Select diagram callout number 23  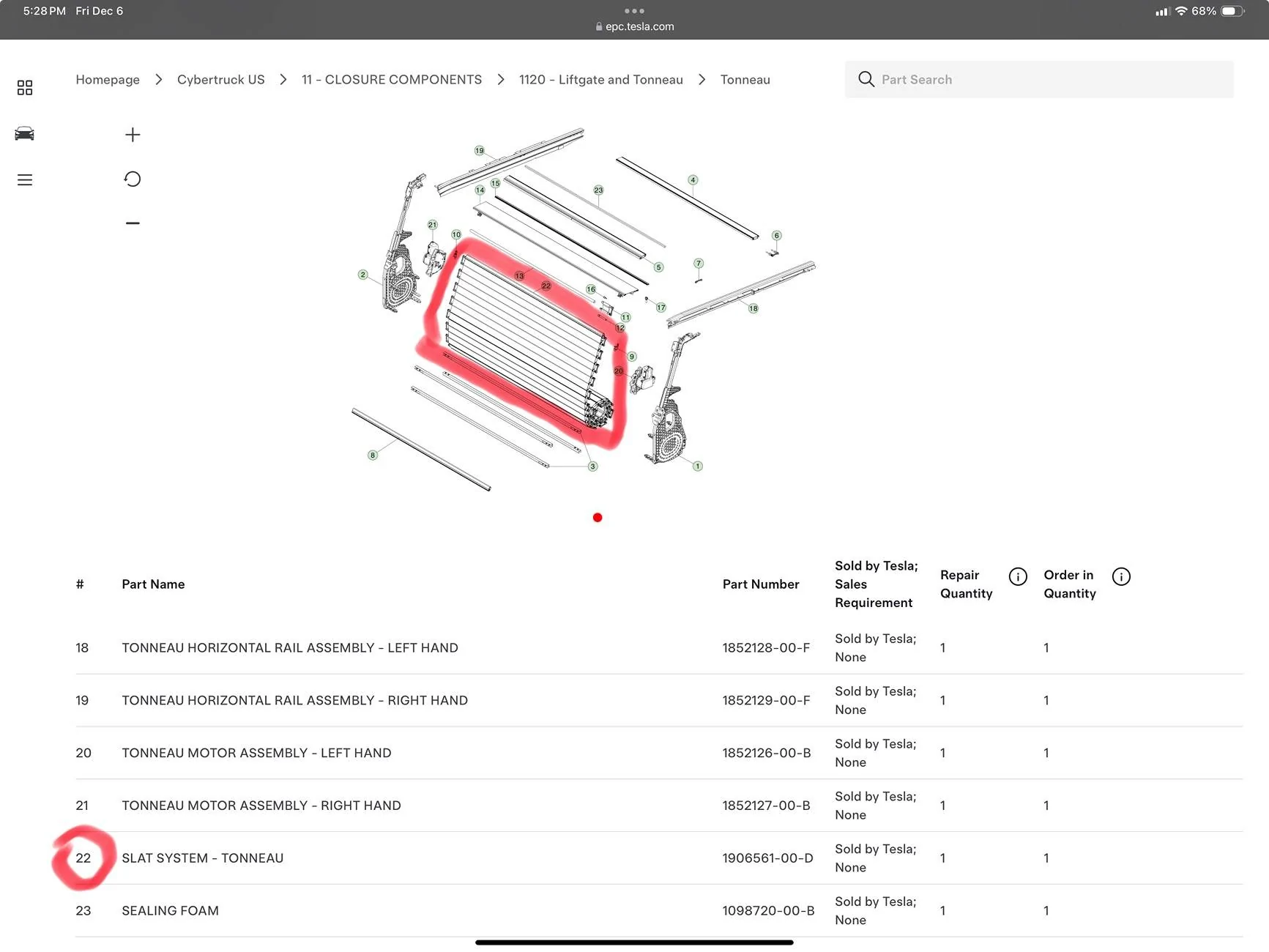click(x=598, y=190)
